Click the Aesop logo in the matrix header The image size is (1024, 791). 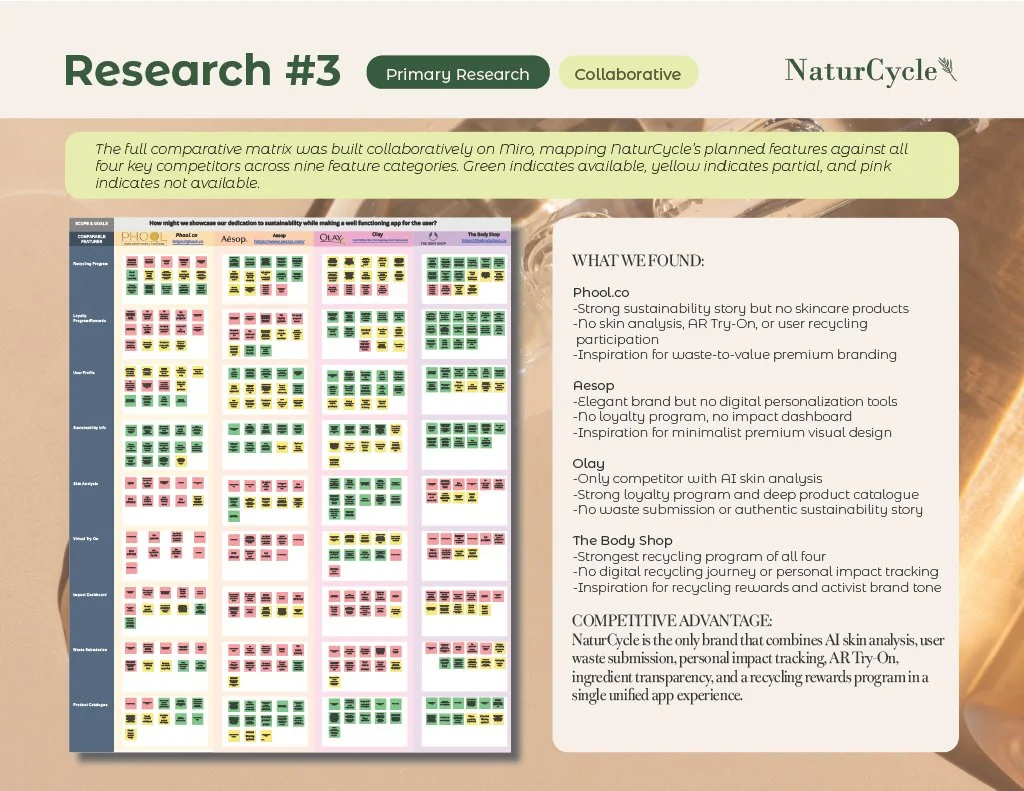(x=233, y=239)
